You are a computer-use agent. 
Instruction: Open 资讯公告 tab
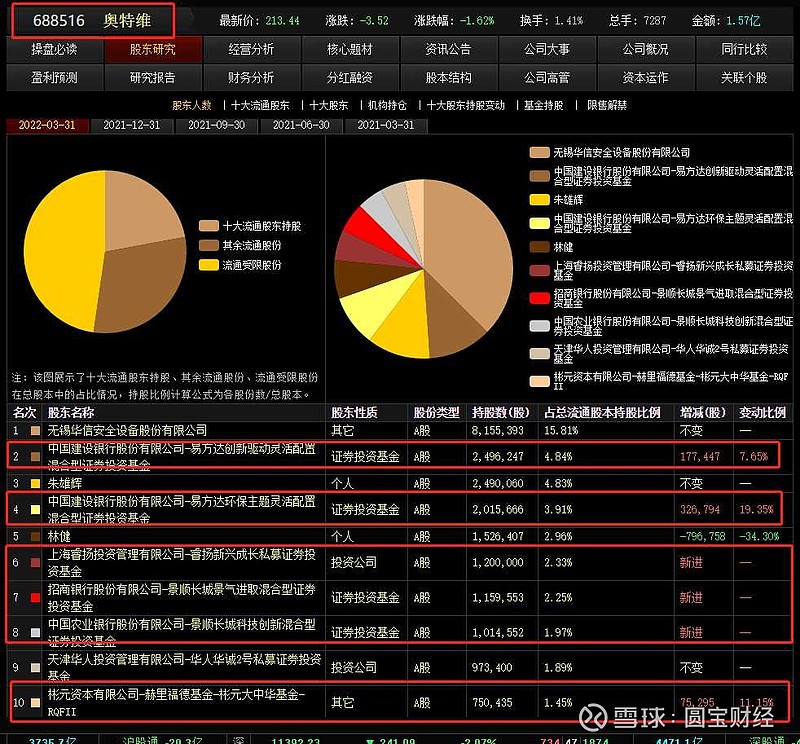click(448, 49)
